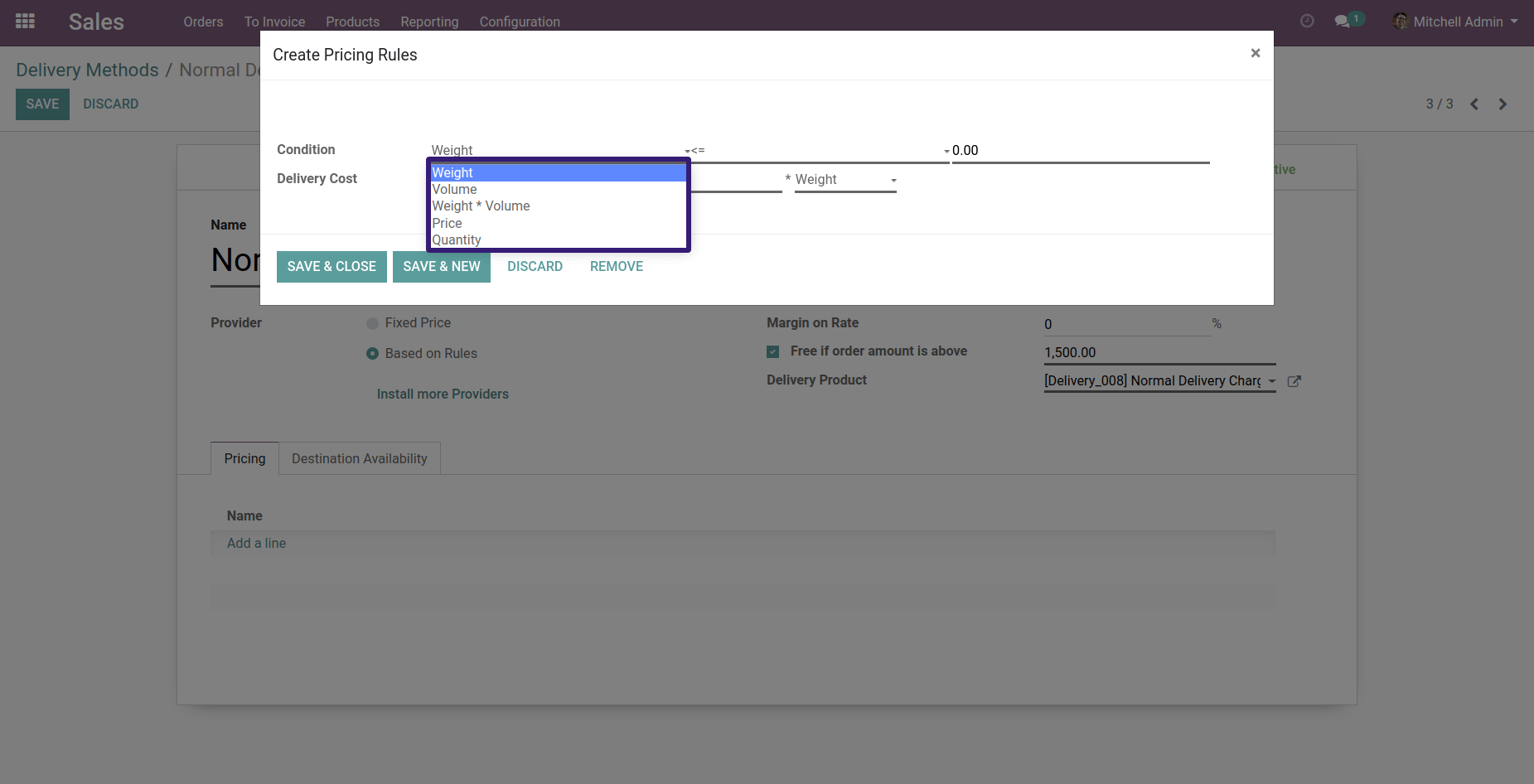Open the To Invoice menu
1534x784 pixels.
(274, 22)
